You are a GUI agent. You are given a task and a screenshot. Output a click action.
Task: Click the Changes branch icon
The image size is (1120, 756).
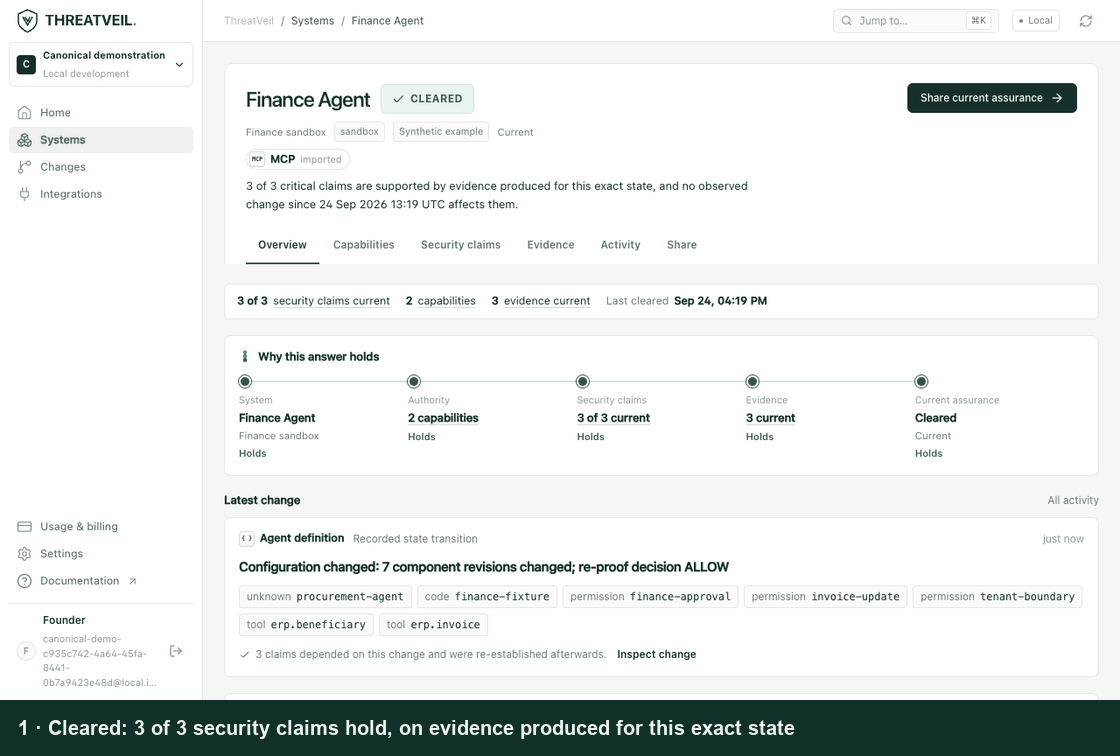[x=24, y=166]
